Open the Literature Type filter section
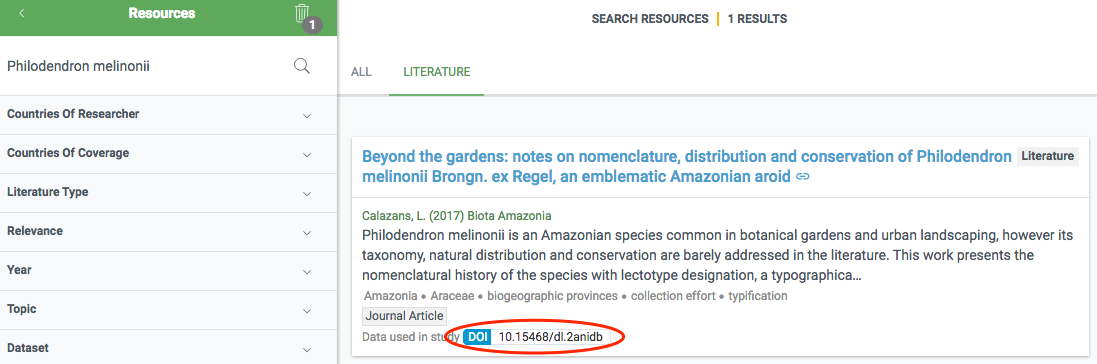 (169, 193)
